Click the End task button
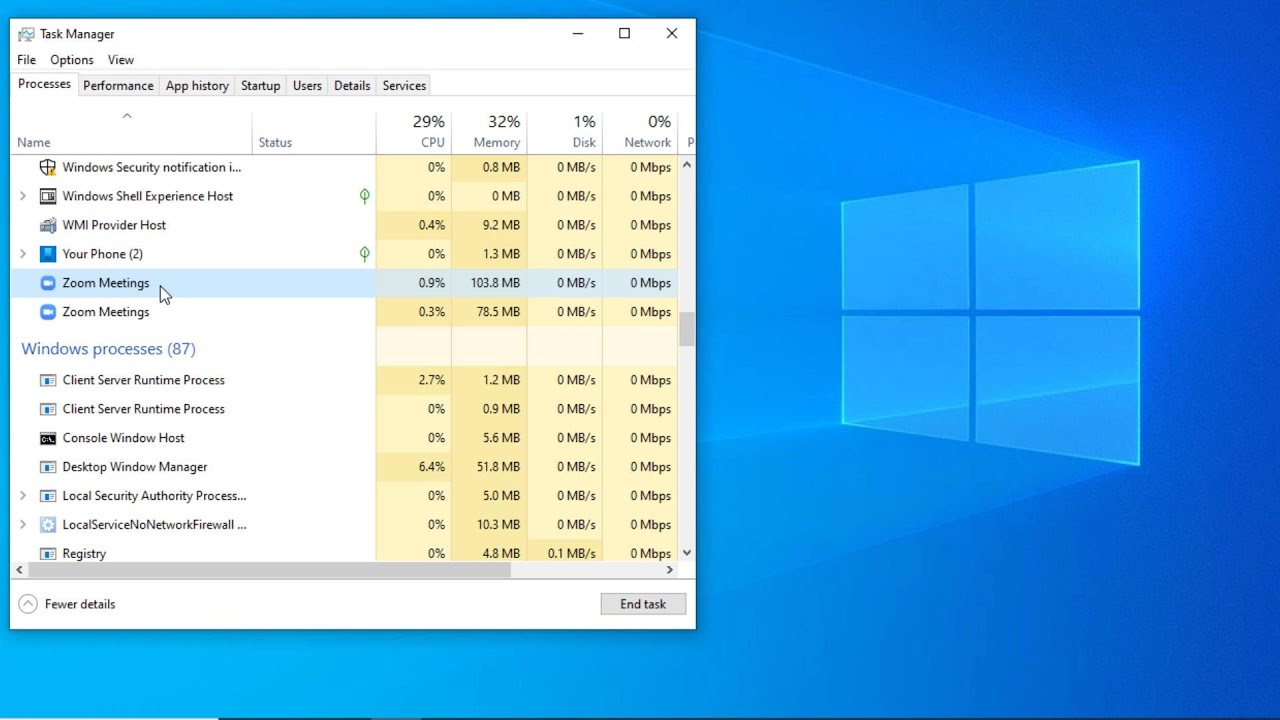 point(643,604)
